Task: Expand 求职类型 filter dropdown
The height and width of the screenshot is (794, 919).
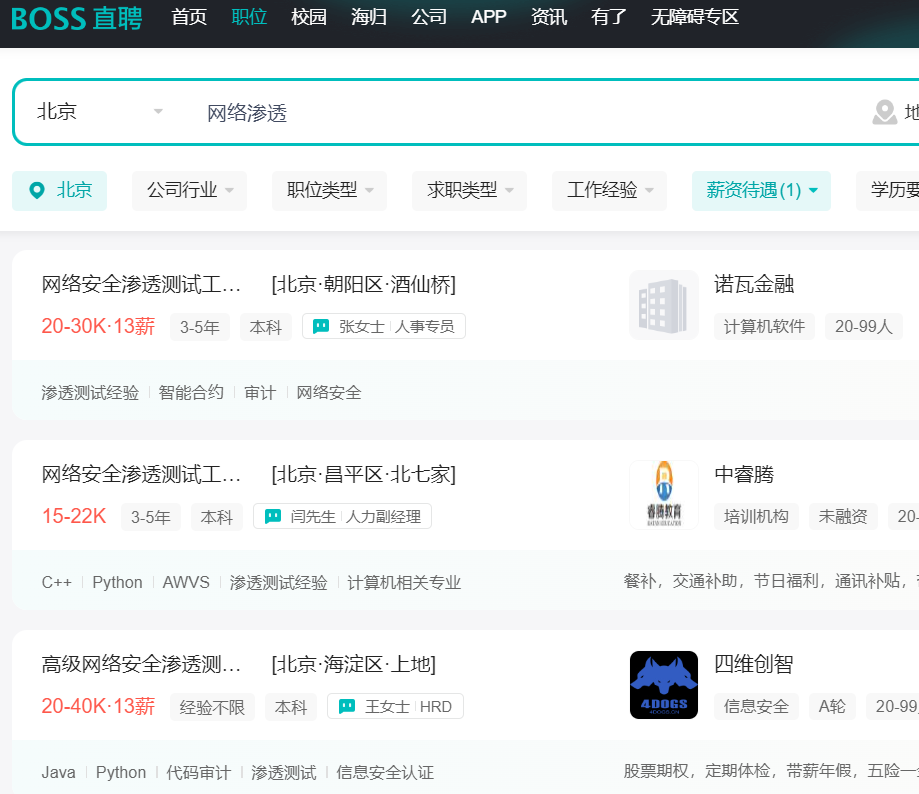Action: coord(469,190)
